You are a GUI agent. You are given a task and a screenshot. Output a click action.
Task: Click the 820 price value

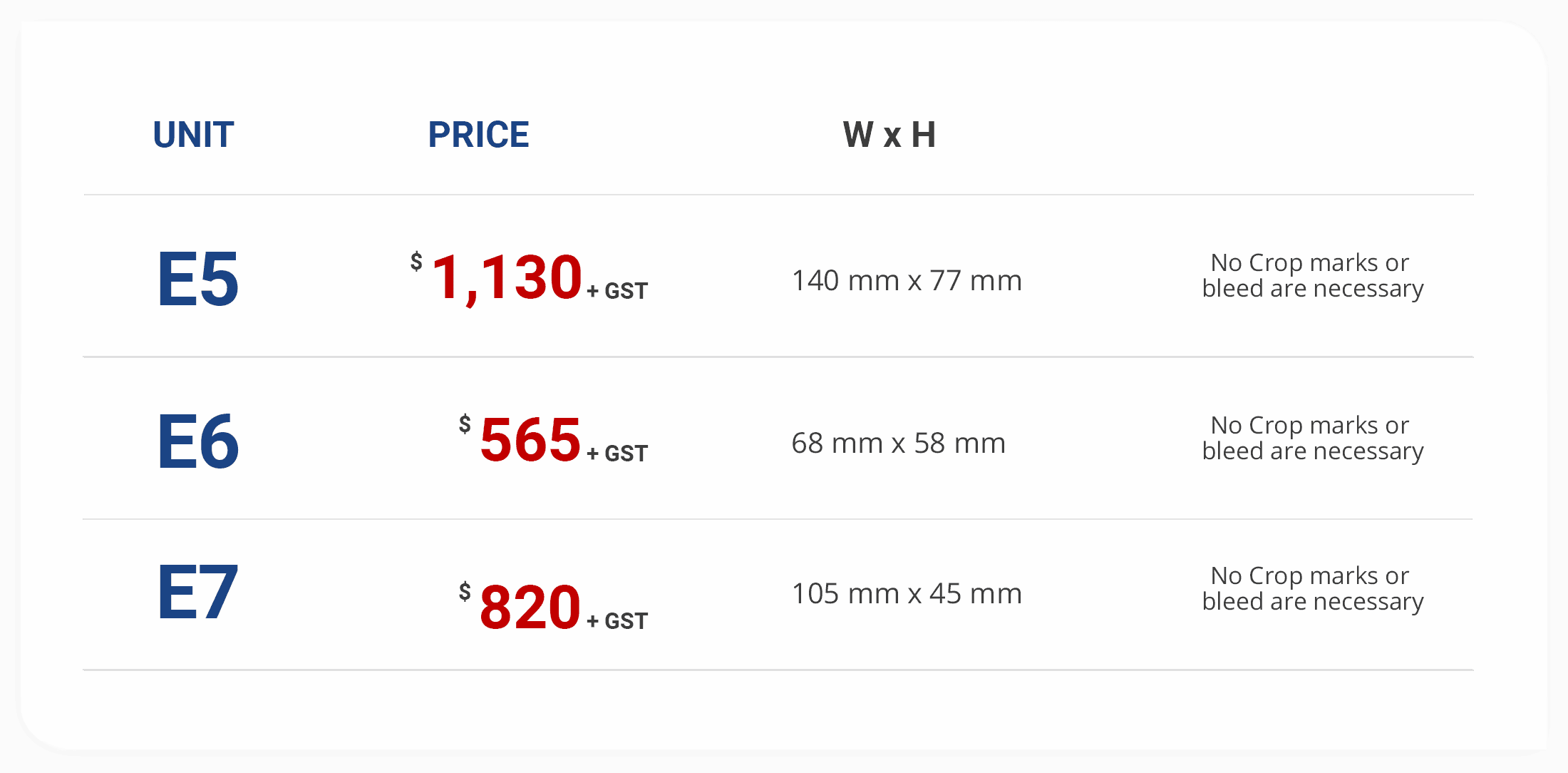pos(530,607)
